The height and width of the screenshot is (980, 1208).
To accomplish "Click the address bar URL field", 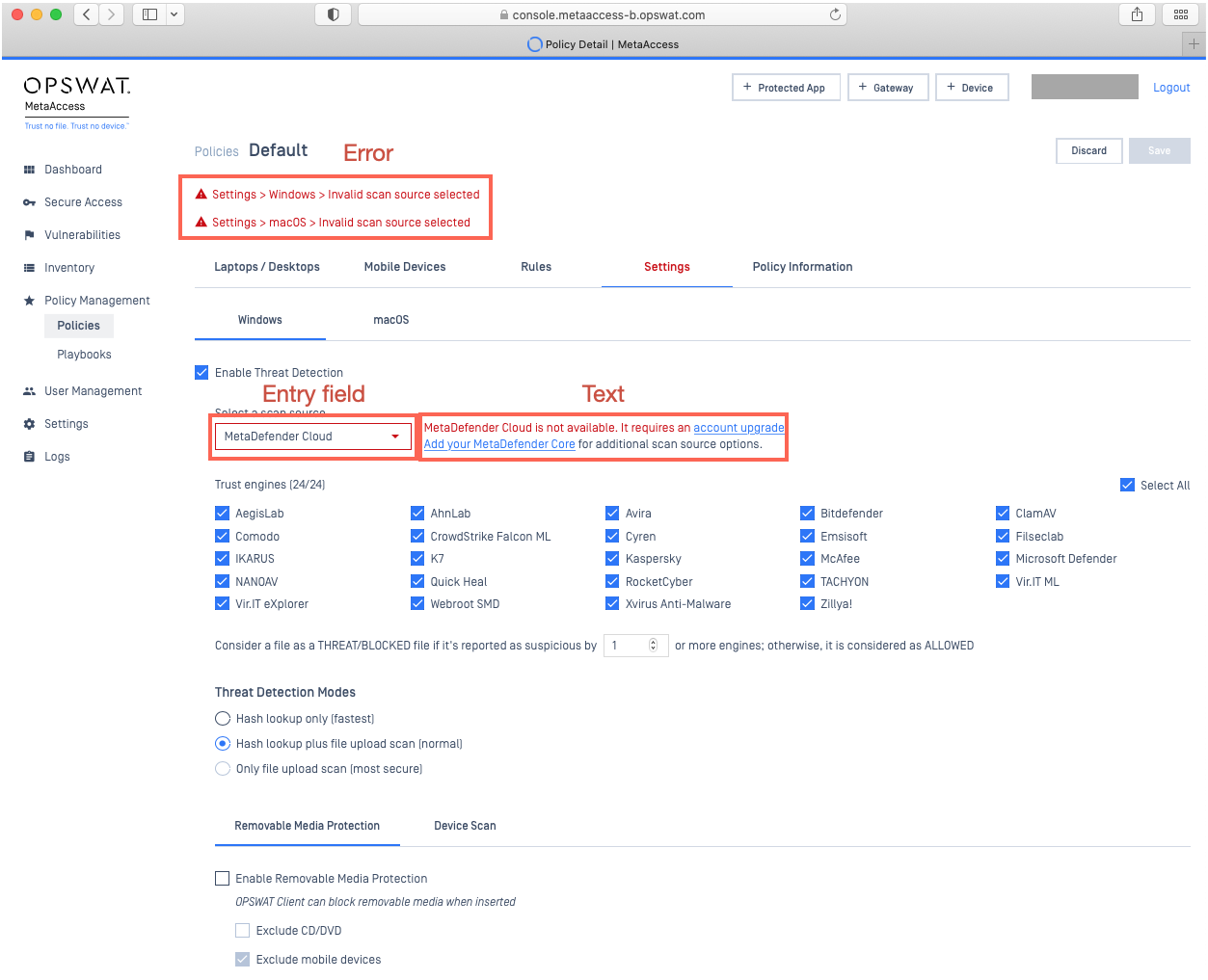I will click(x=603, y=14).
